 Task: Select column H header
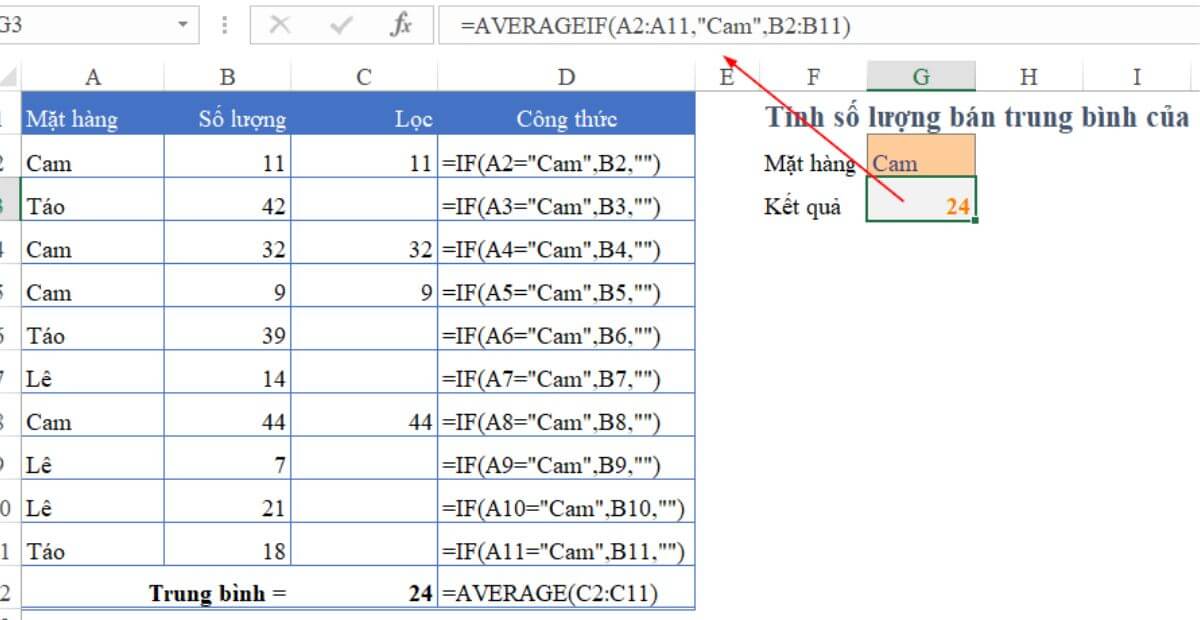(x=1029, y=76)
